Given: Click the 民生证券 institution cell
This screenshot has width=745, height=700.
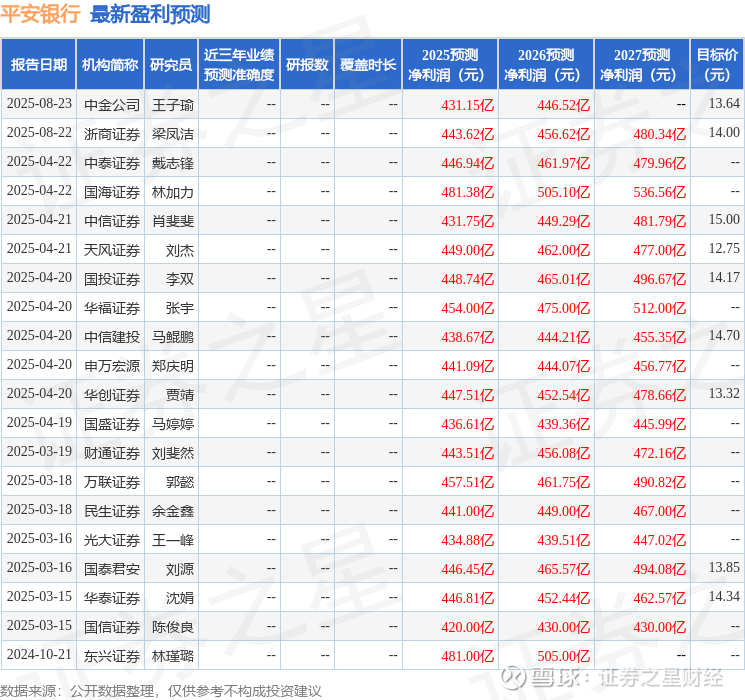Looking at the screenshot, I should tap(112, 511).
